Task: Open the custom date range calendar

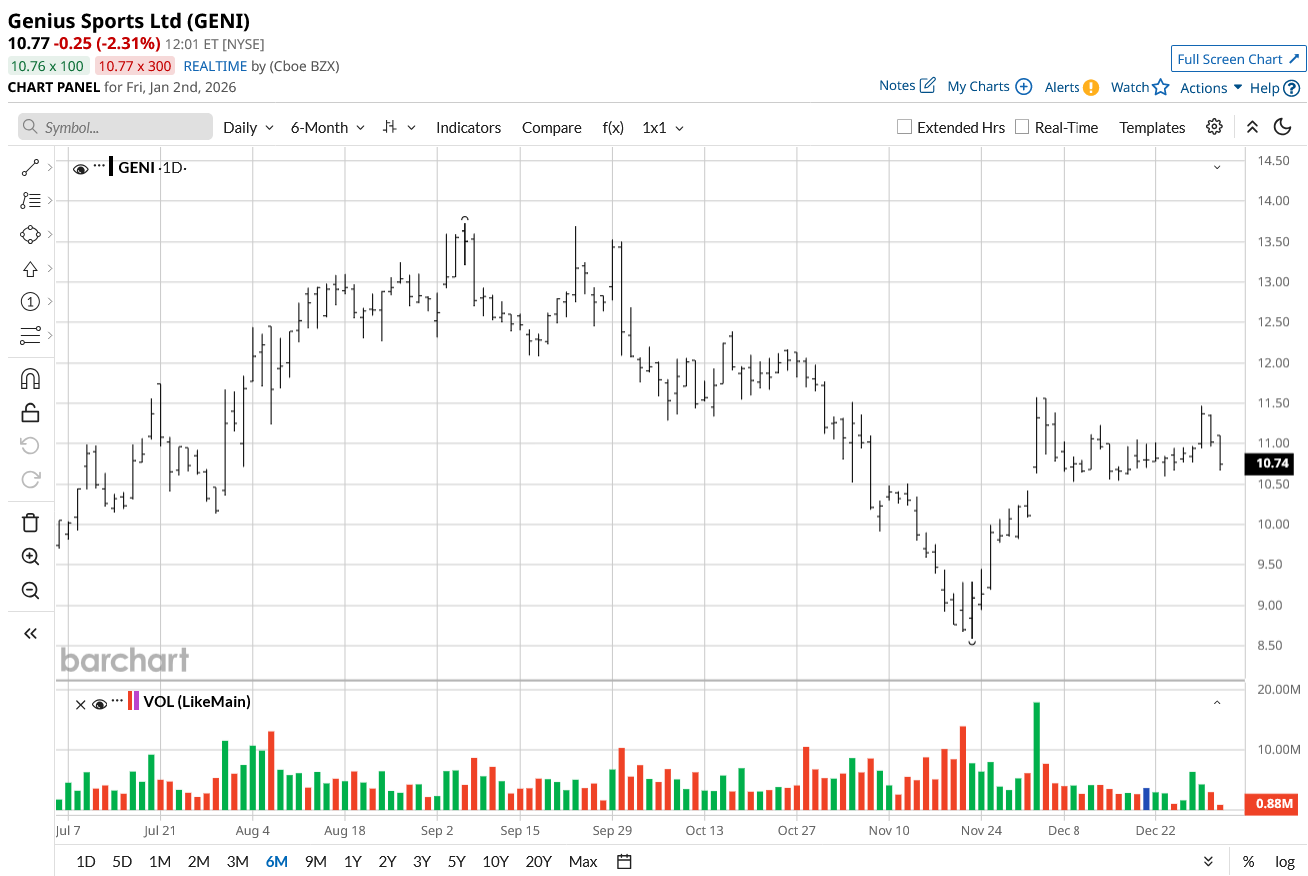Action: click(x=624, y=861)
